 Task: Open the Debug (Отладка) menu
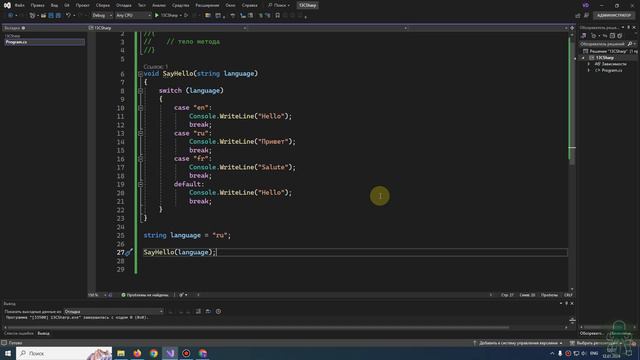[123, 5]
